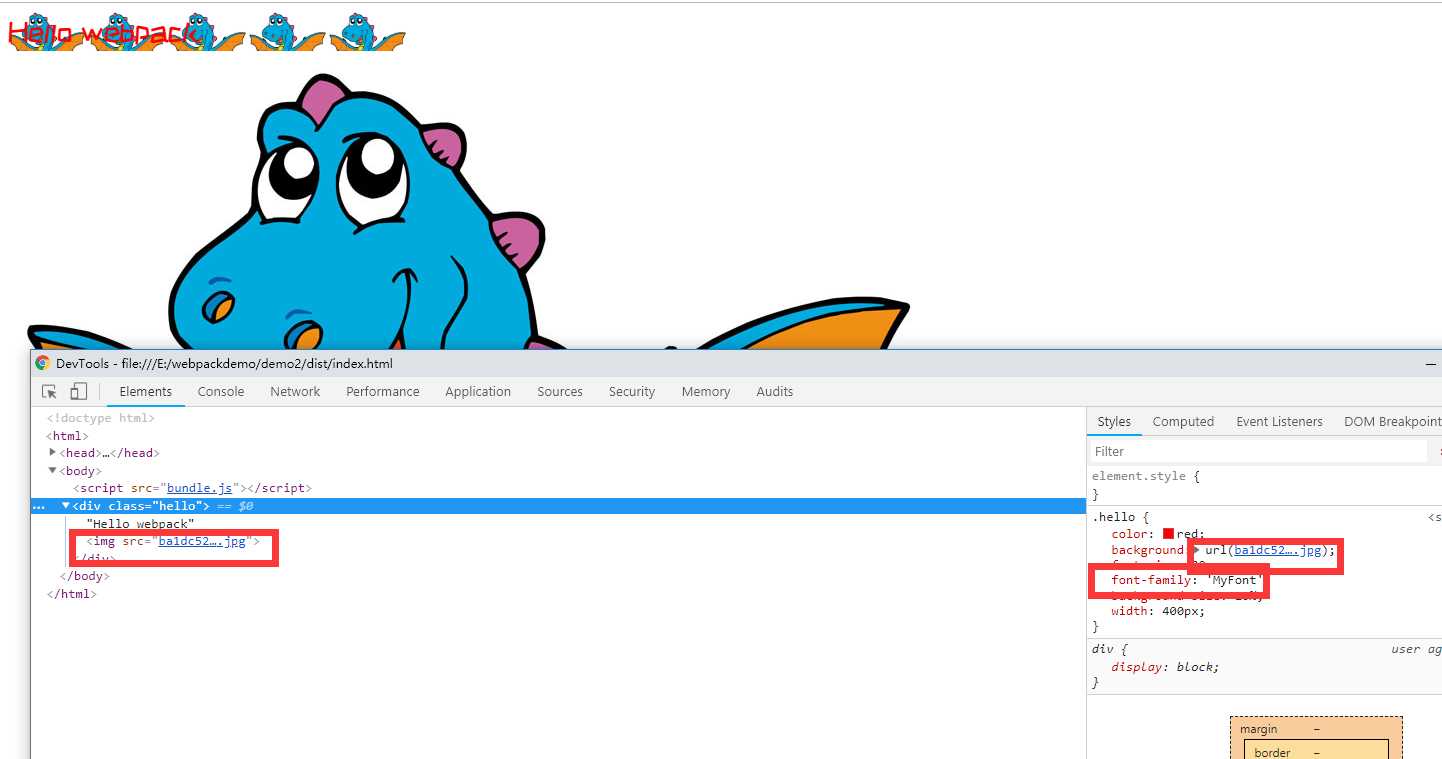Open the background url ba1dc52….jpg link
The height and width of the screenshot is (759, 1442).
pos(1279,550)
